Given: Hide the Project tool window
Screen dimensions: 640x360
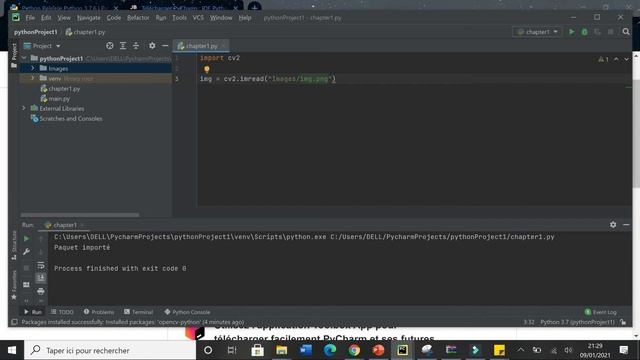Looking at the screenshot, I should (165, 46).
